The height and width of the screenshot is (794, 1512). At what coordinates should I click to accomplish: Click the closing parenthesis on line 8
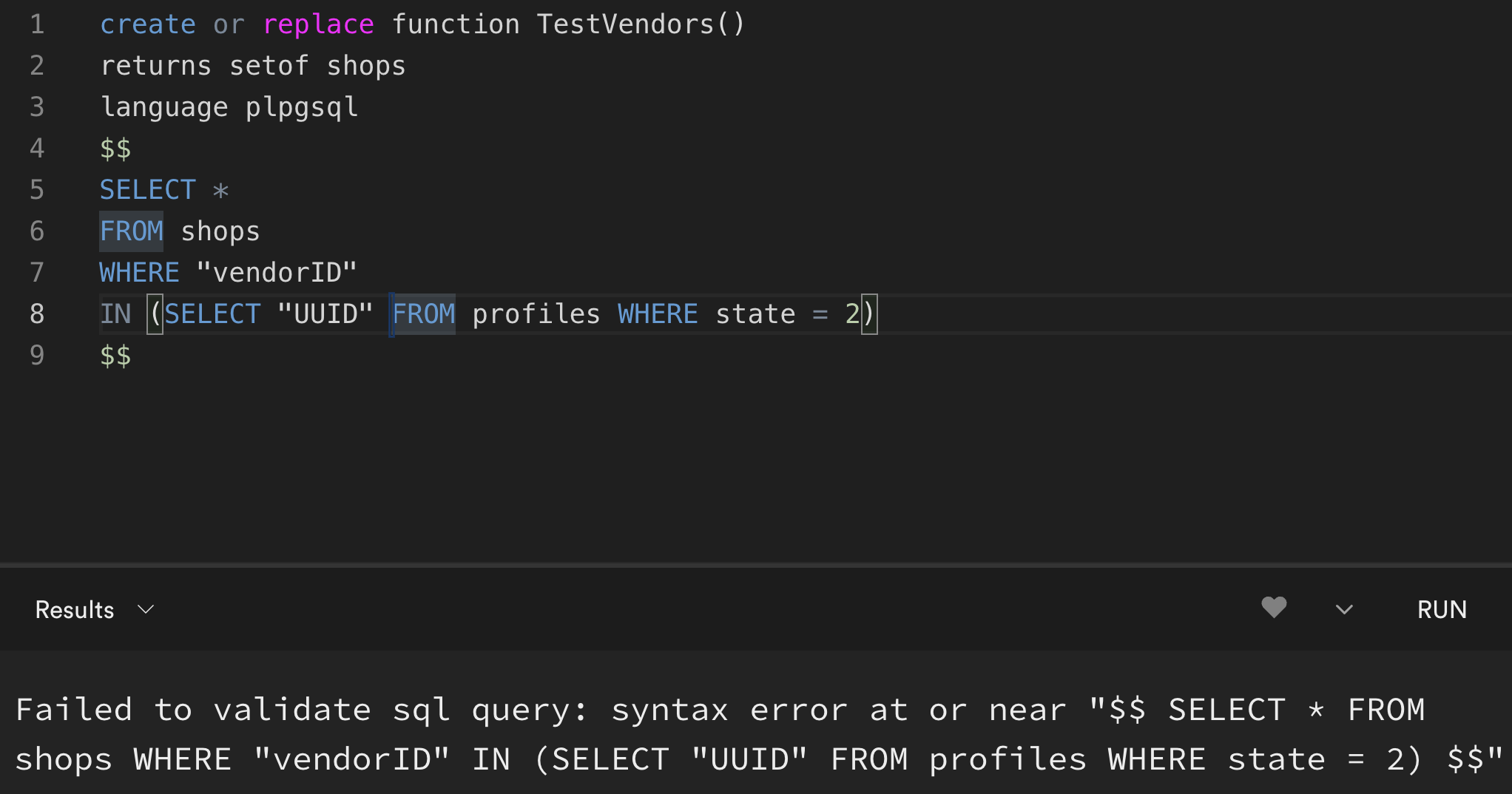click(869, 314)
